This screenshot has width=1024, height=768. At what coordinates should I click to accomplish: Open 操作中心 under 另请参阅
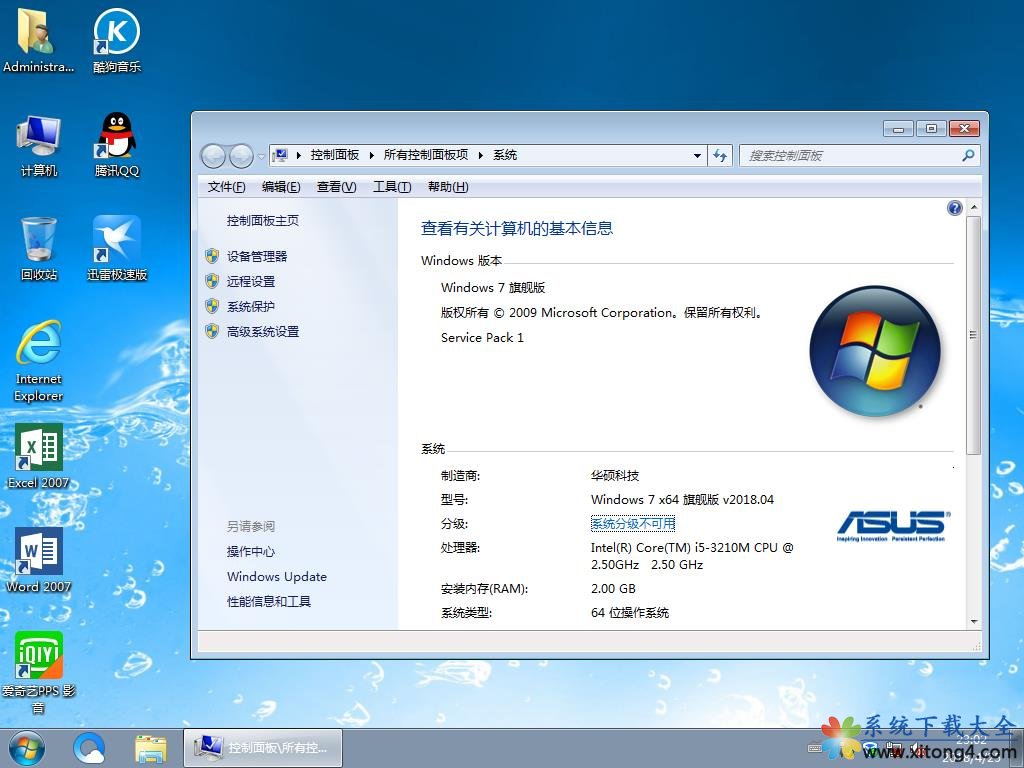[x=251, y=552]
